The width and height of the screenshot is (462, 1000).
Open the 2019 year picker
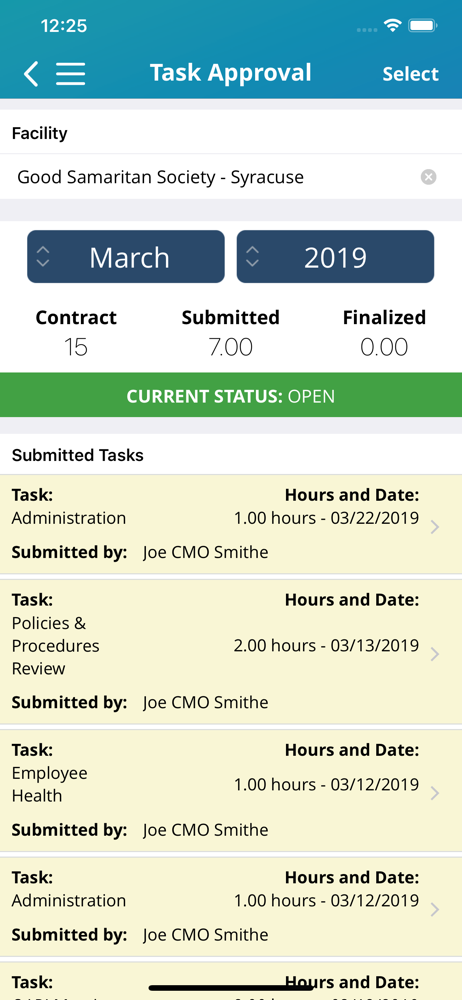point(336,256)
